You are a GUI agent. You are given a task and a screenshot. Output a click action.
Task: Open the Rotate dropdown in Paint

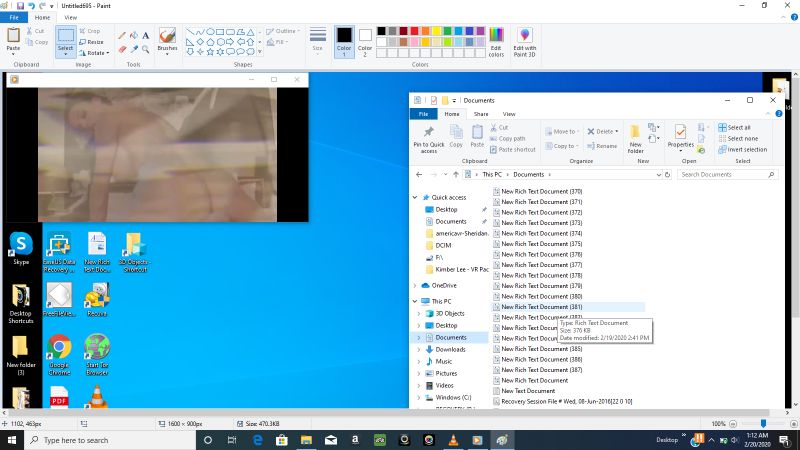94,53
